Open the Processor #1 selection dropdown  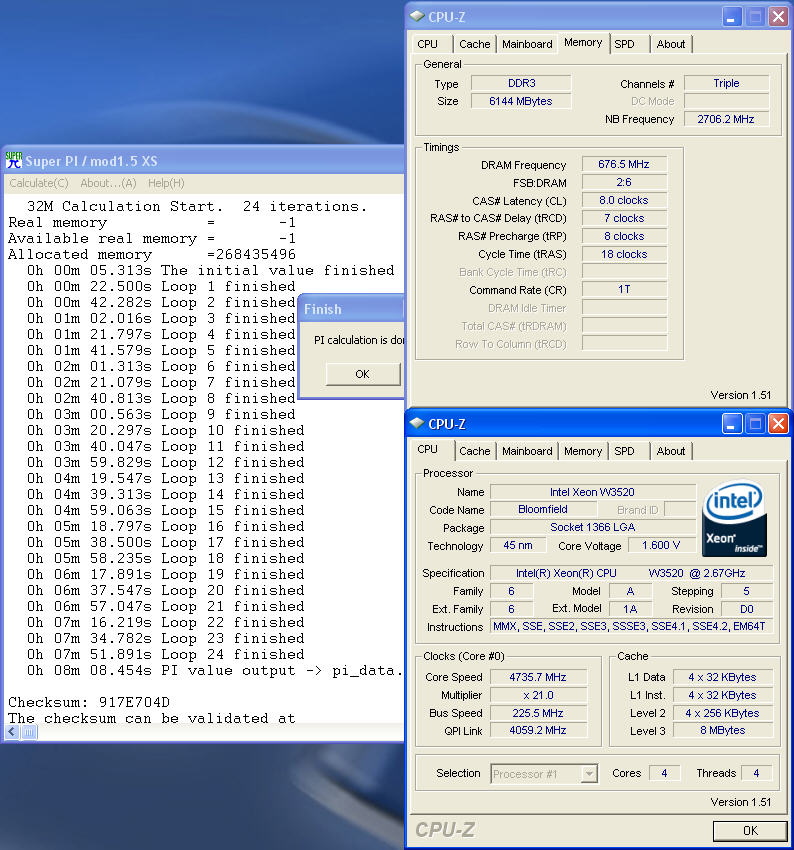click(x=544, y=774)
